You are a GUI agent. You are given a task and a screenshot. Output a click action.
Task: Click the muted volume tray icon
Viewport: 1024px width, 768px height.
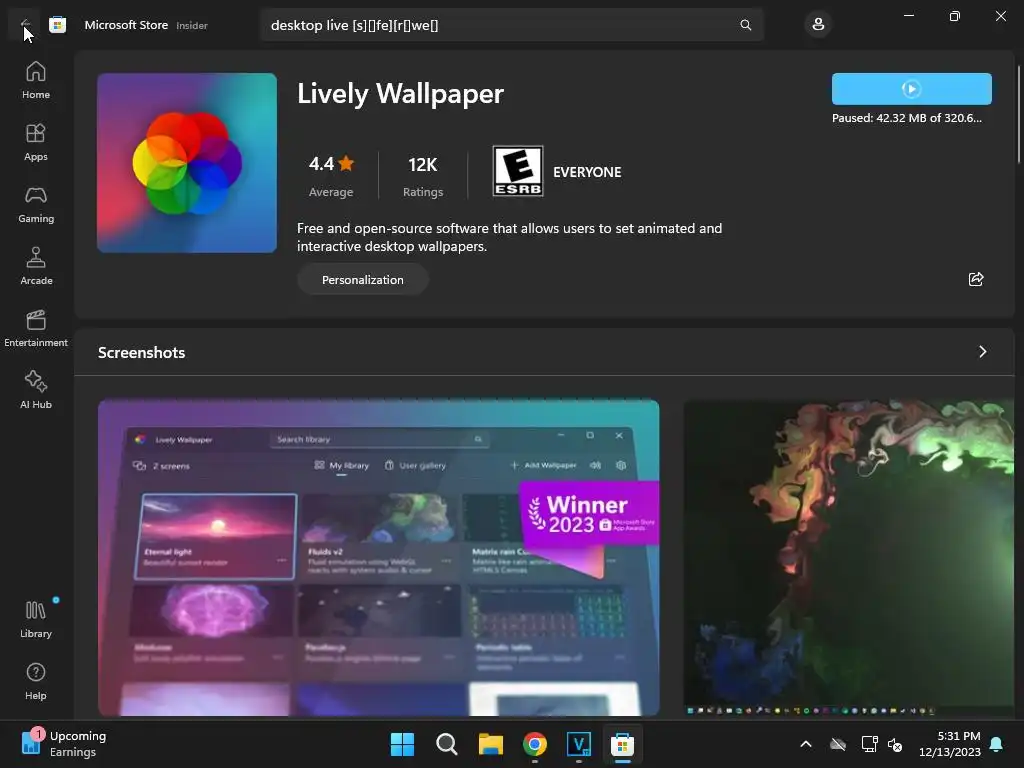[x=895, y=744]
